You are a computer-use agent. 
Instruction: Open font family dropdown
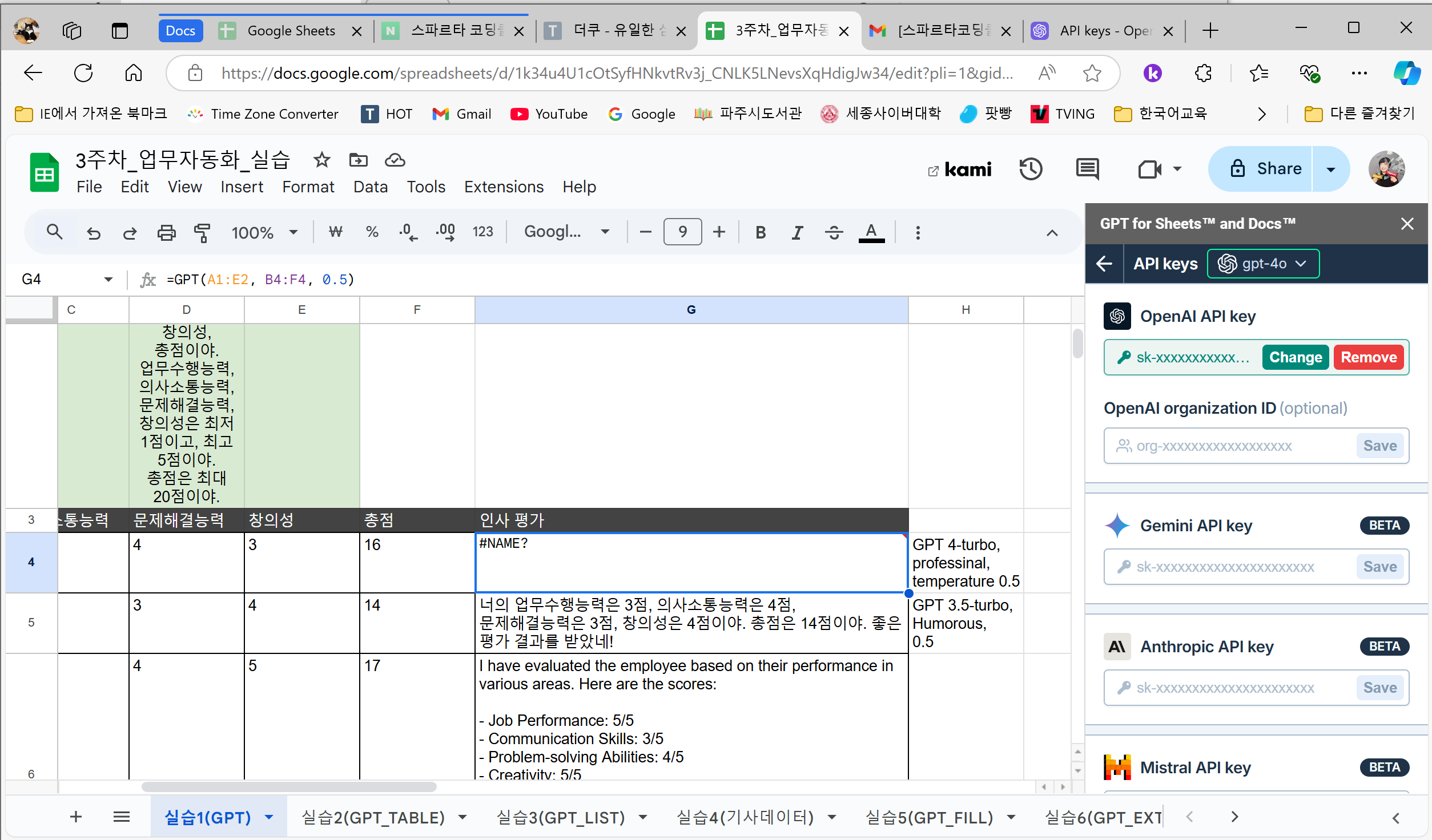pos(566,232)
